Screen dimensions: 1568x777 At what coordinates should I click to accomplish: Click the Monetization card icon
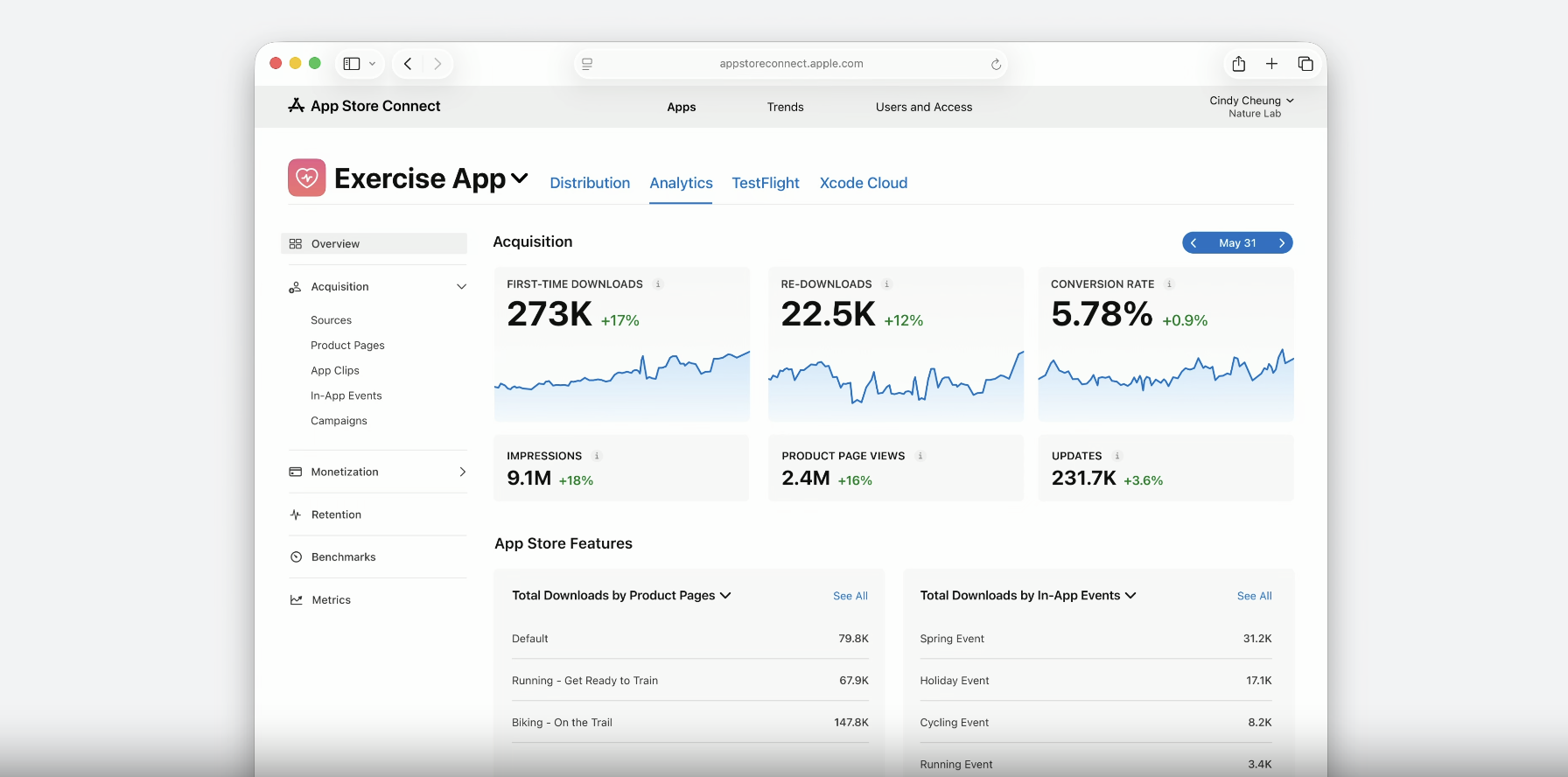click(x=296, y=472)
